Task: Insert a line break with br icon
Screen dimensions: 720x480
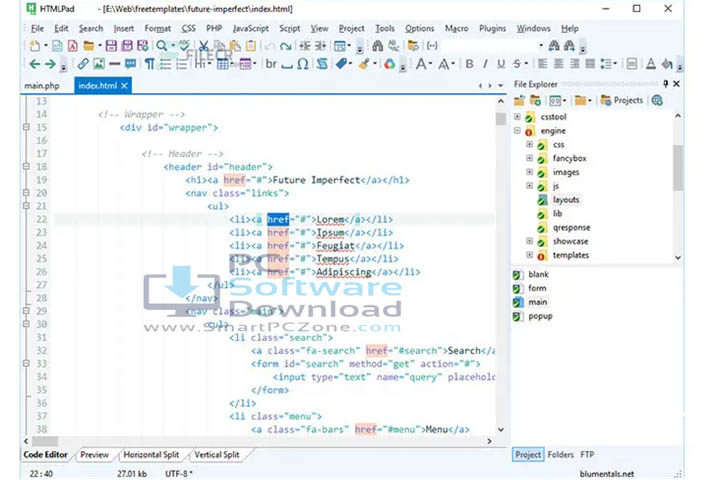Action: pyautogui.click(x=271, y=64)
